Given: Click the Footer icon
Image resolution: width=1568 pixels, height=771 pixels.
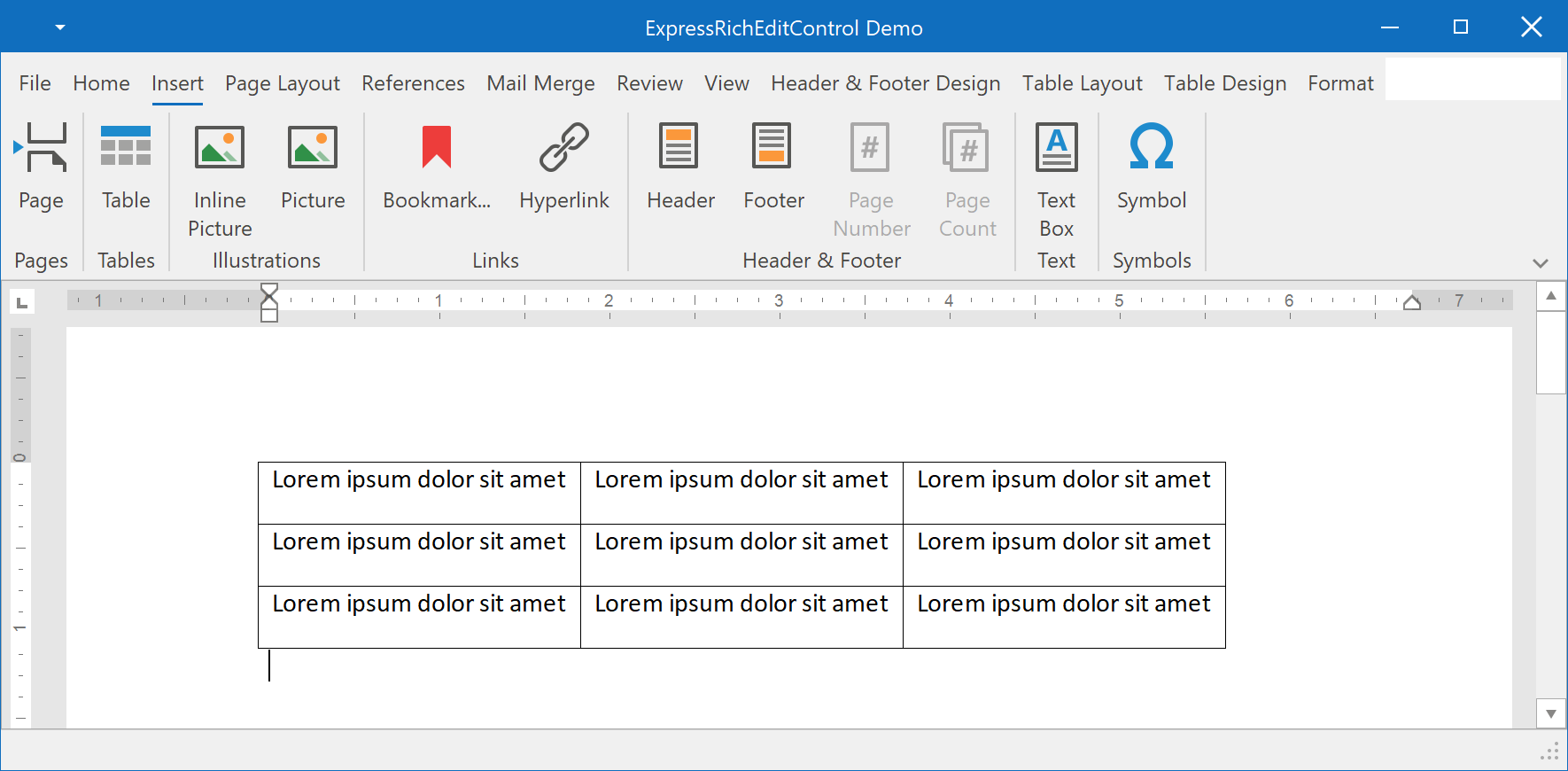Looking at the screenshot, I should pos(772,147).
